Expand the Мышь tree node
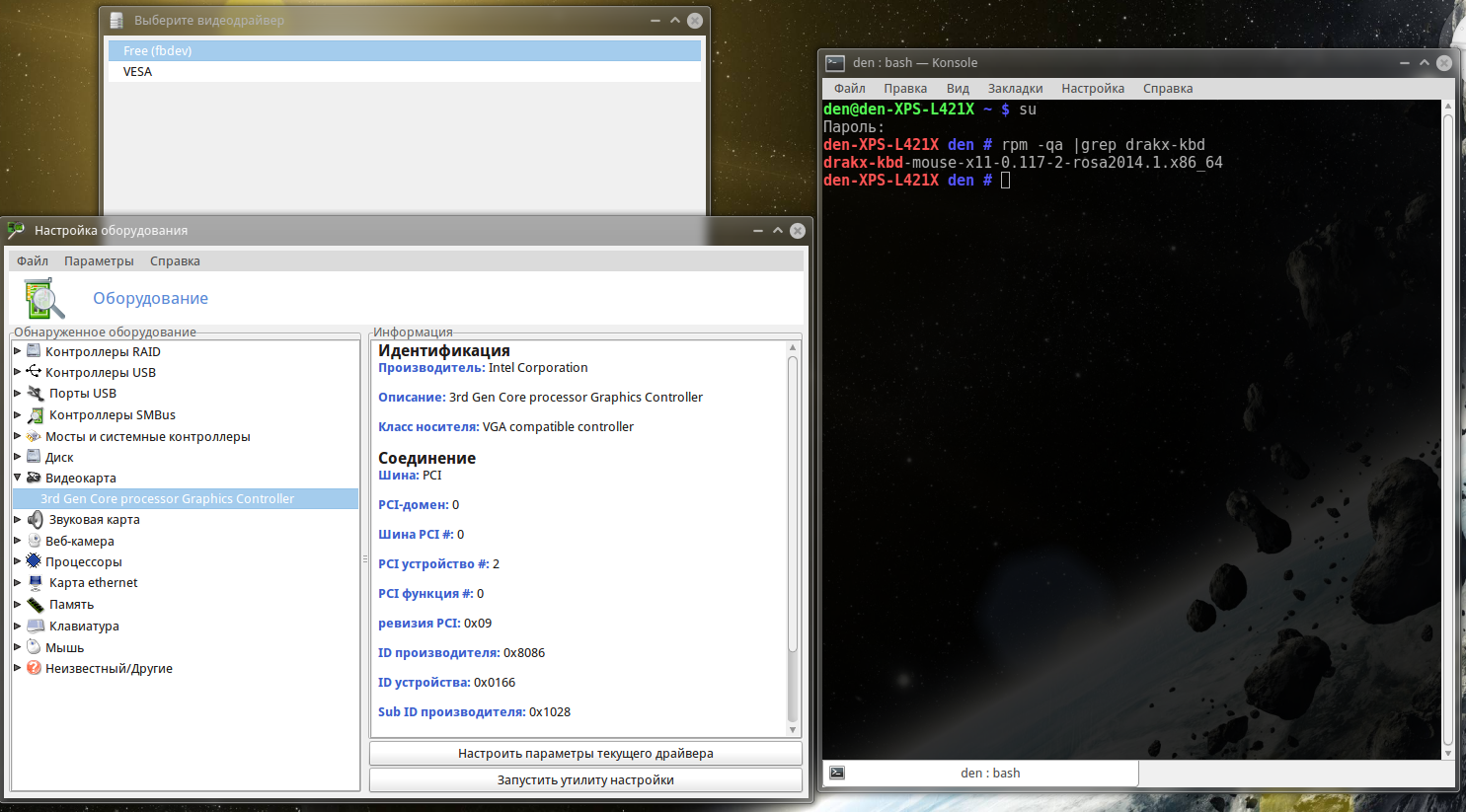Viewport: 1466px width, 812px height. (x=17, y=647)
